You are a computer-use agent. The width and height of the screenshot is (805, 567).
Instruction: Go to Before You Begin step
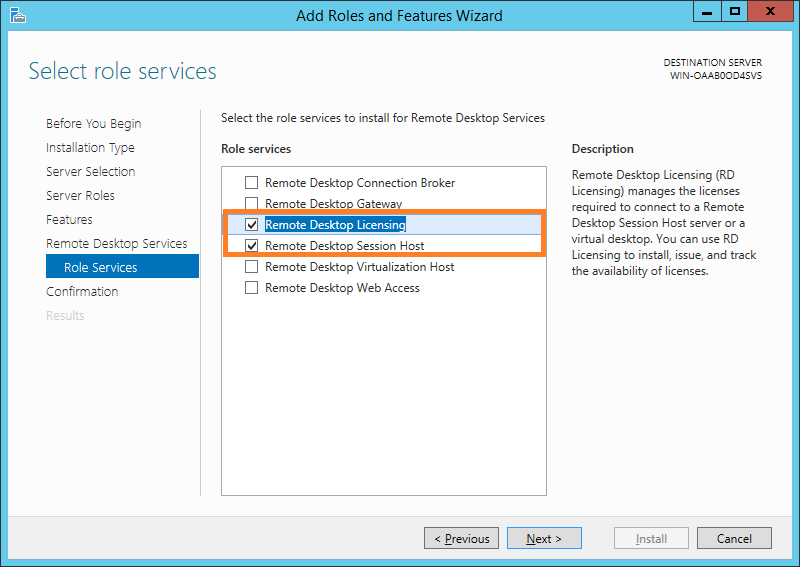[93, 124]
